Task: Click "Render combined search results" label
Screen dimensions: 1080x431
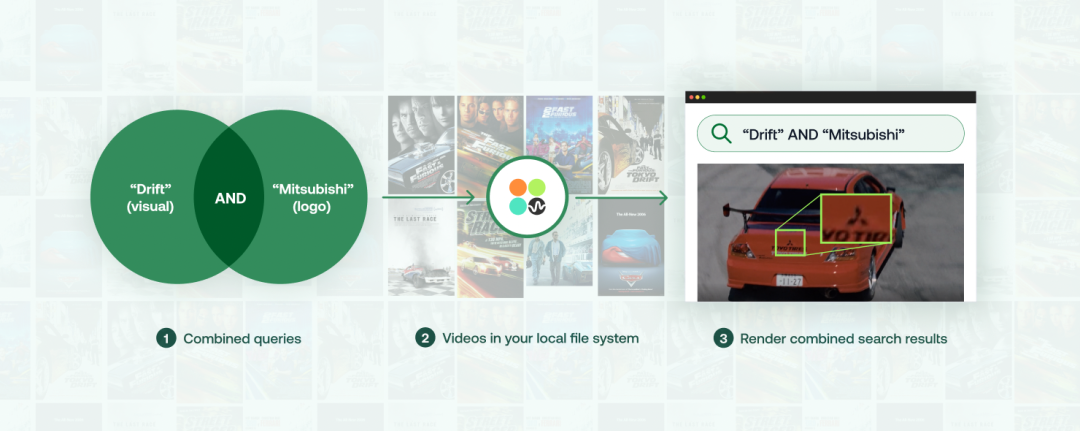Action: pos(843,339)
